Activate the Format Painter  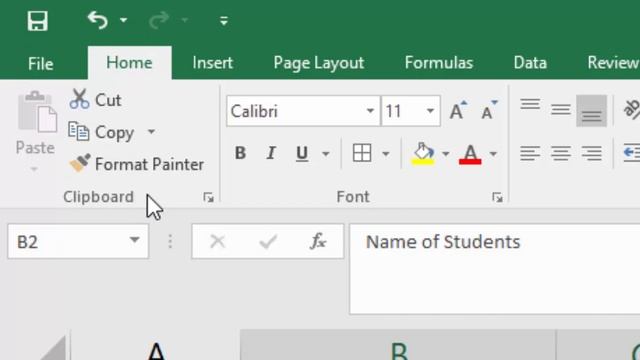tap(137, 164)
